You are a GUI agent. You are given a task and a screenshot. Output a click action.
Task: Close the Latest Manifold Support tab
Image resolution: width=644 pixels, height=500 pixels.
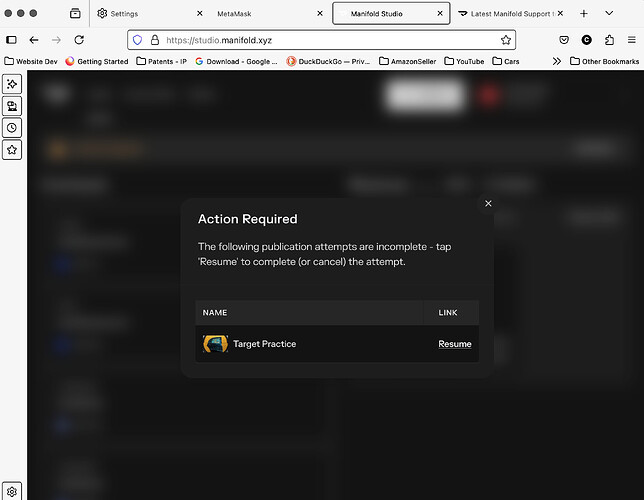(560, 14)
